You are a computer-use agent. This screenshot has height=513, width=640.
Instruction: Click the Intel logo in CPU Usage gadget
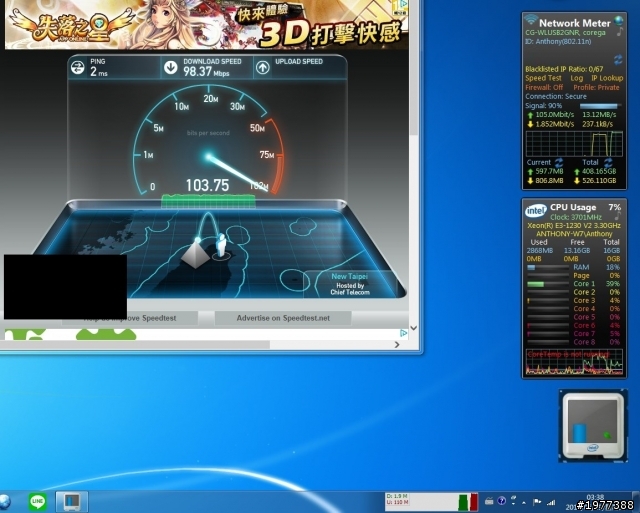pos(535,211)
